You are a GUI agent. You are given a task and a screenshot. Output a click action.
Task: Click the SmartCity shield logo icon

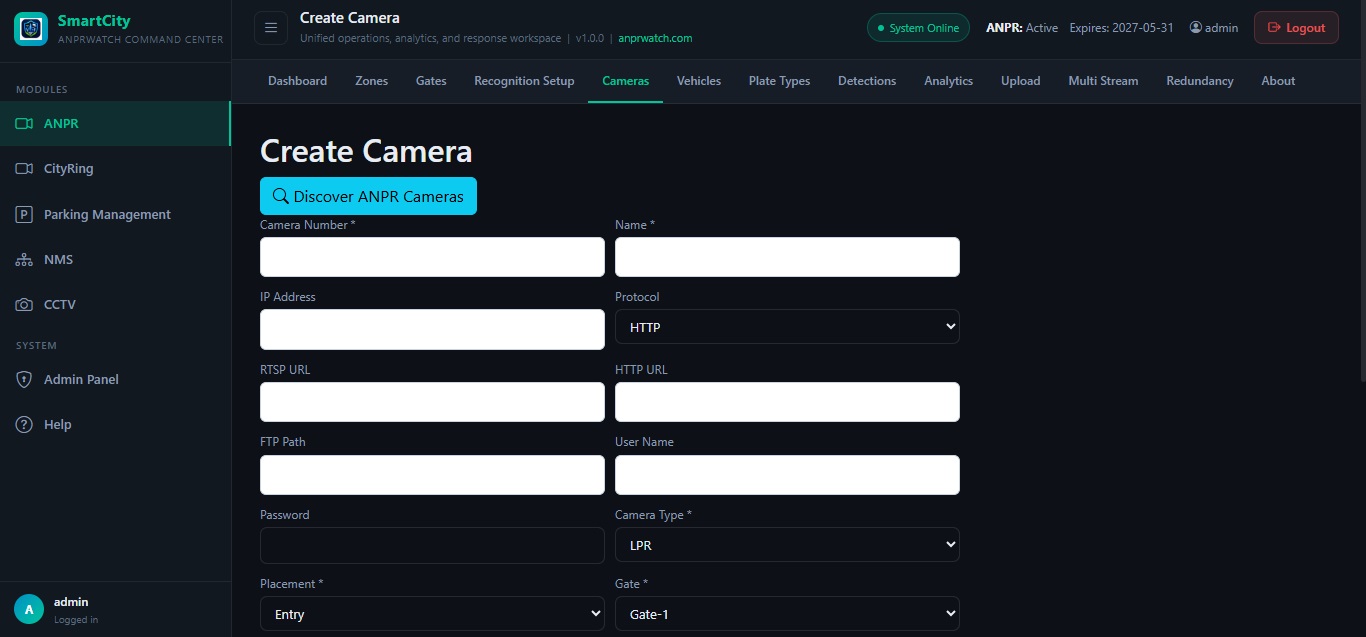[31, 29]
